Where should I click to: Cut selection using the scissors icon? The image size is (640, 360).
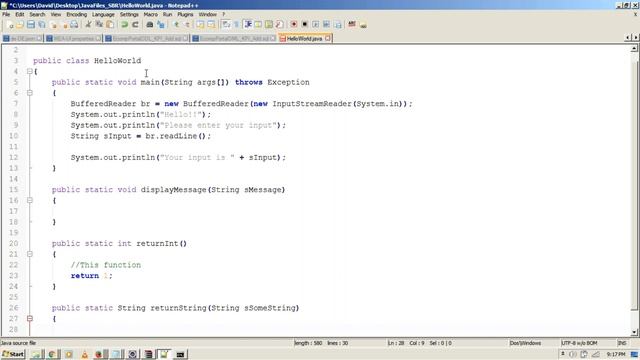(88, 25)
